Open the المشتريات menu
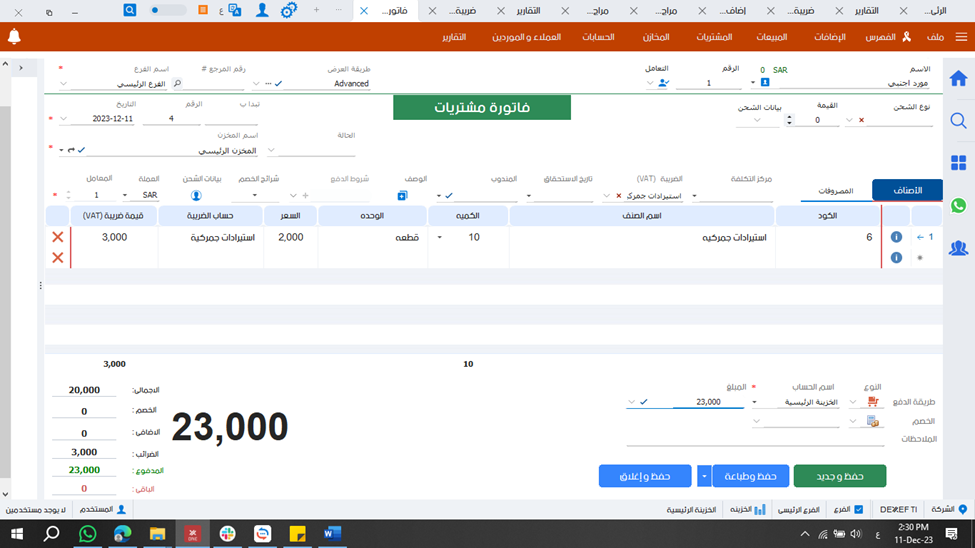The height and width of the screenshot is (548, 975). pyautogui.click(x=714, y=37)
